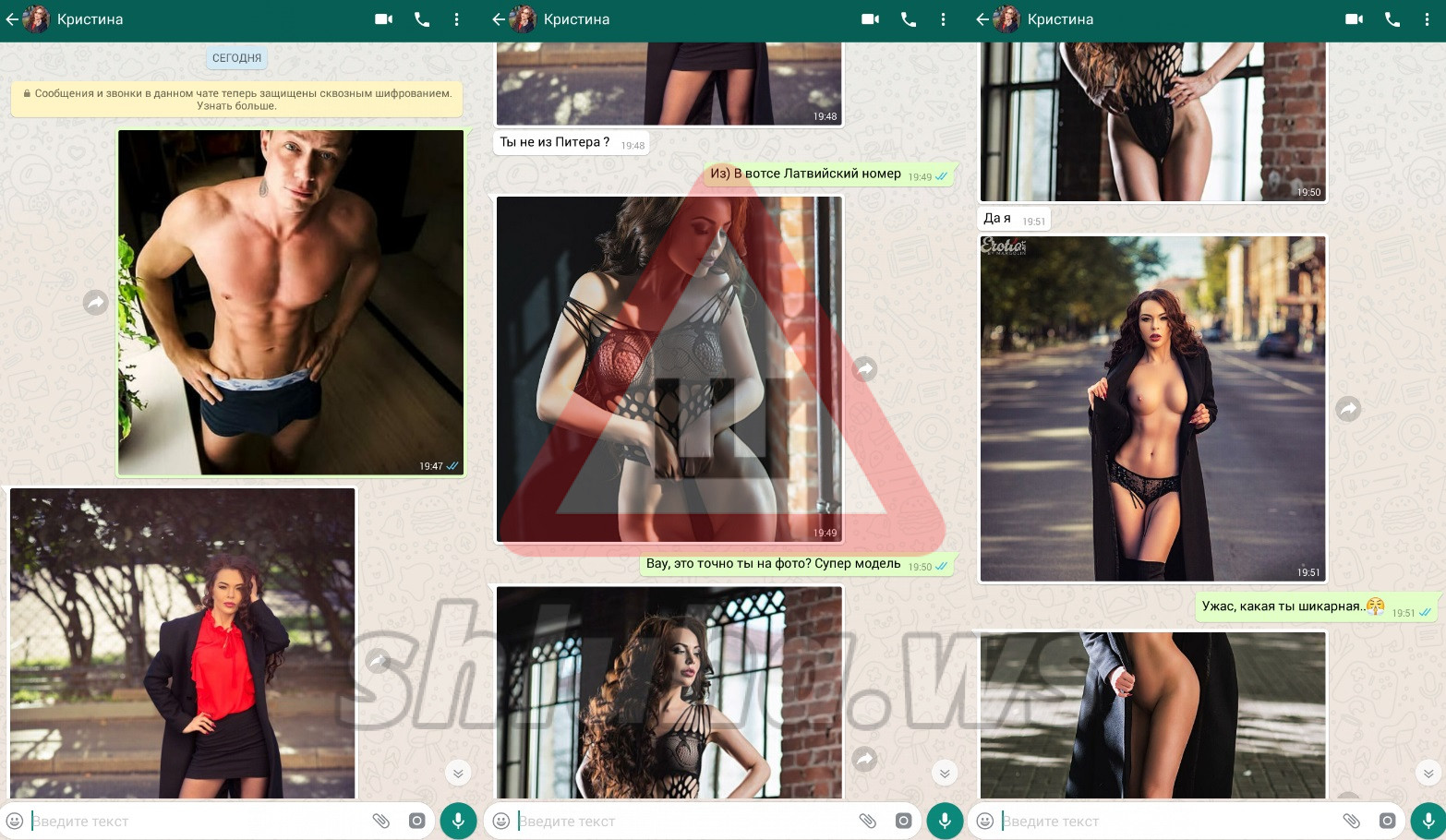Open the Кристина contact name in the middle header
The height and width of the screenshot is (840, 1446).
[x=576, y=19]
